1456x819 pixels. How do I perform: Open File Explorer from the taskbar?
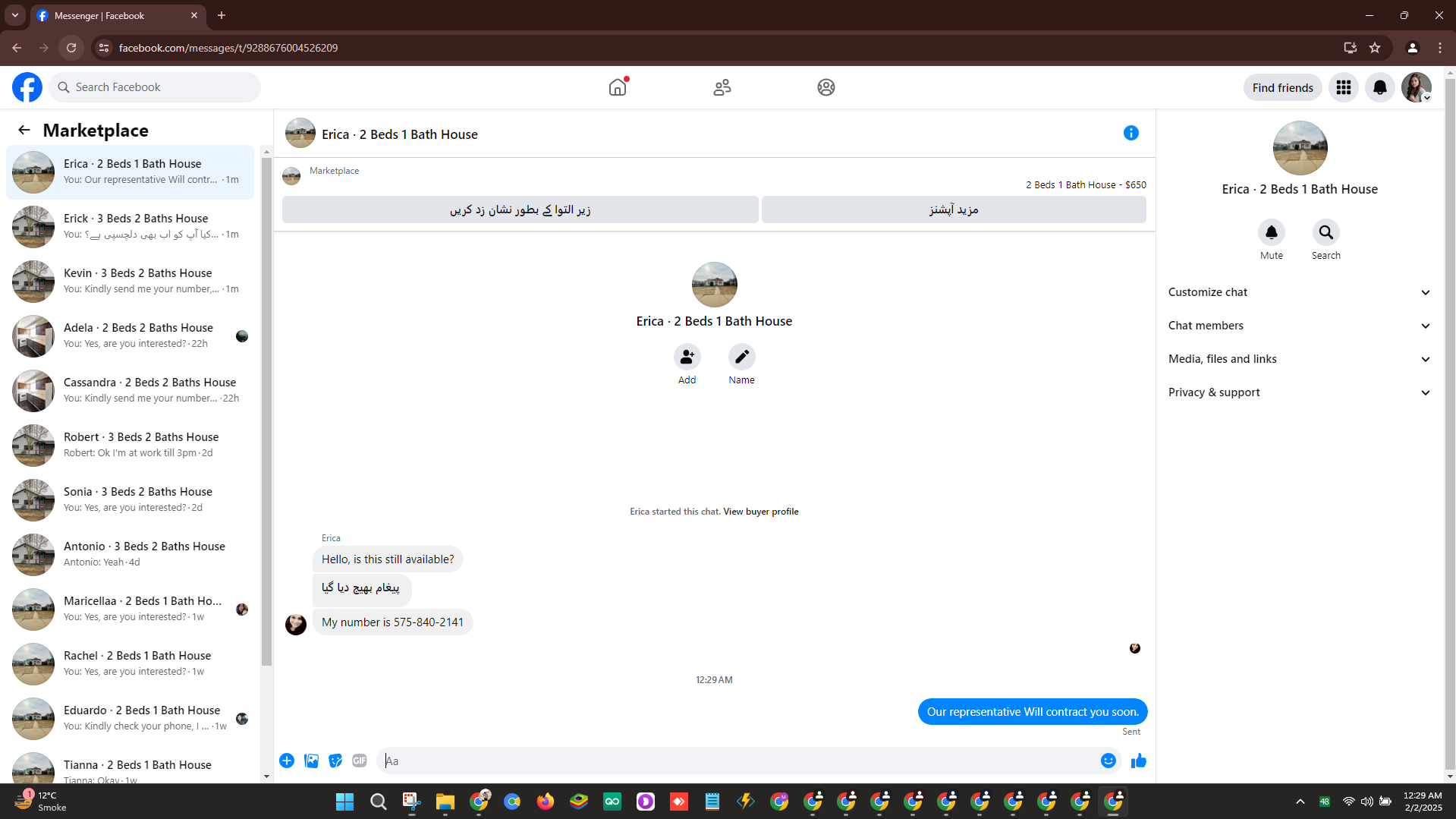pyautogui.click(x=445, y=802)
